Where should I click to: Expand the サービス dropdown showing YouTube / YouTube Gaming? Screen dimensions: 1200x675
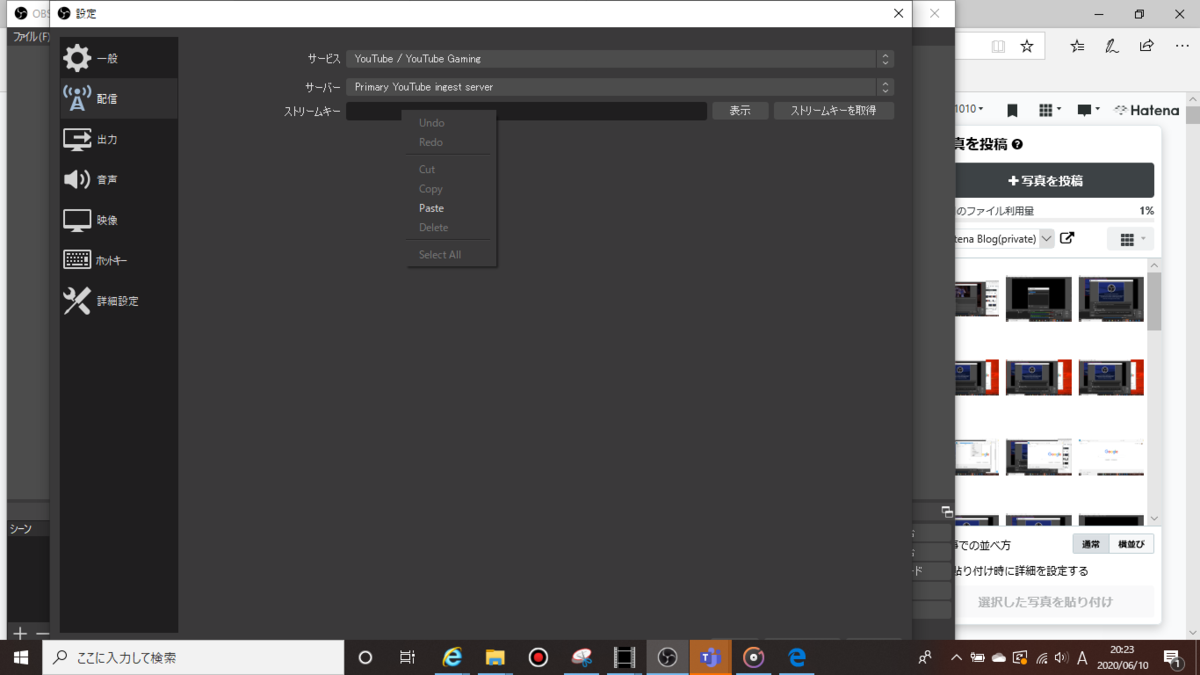click(x=619, y=59)
